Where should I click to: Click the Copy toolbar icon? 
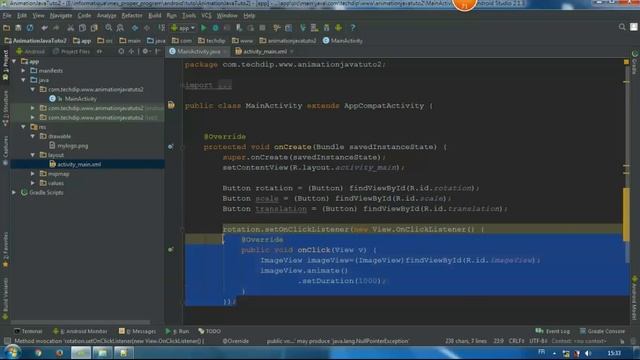82,28
